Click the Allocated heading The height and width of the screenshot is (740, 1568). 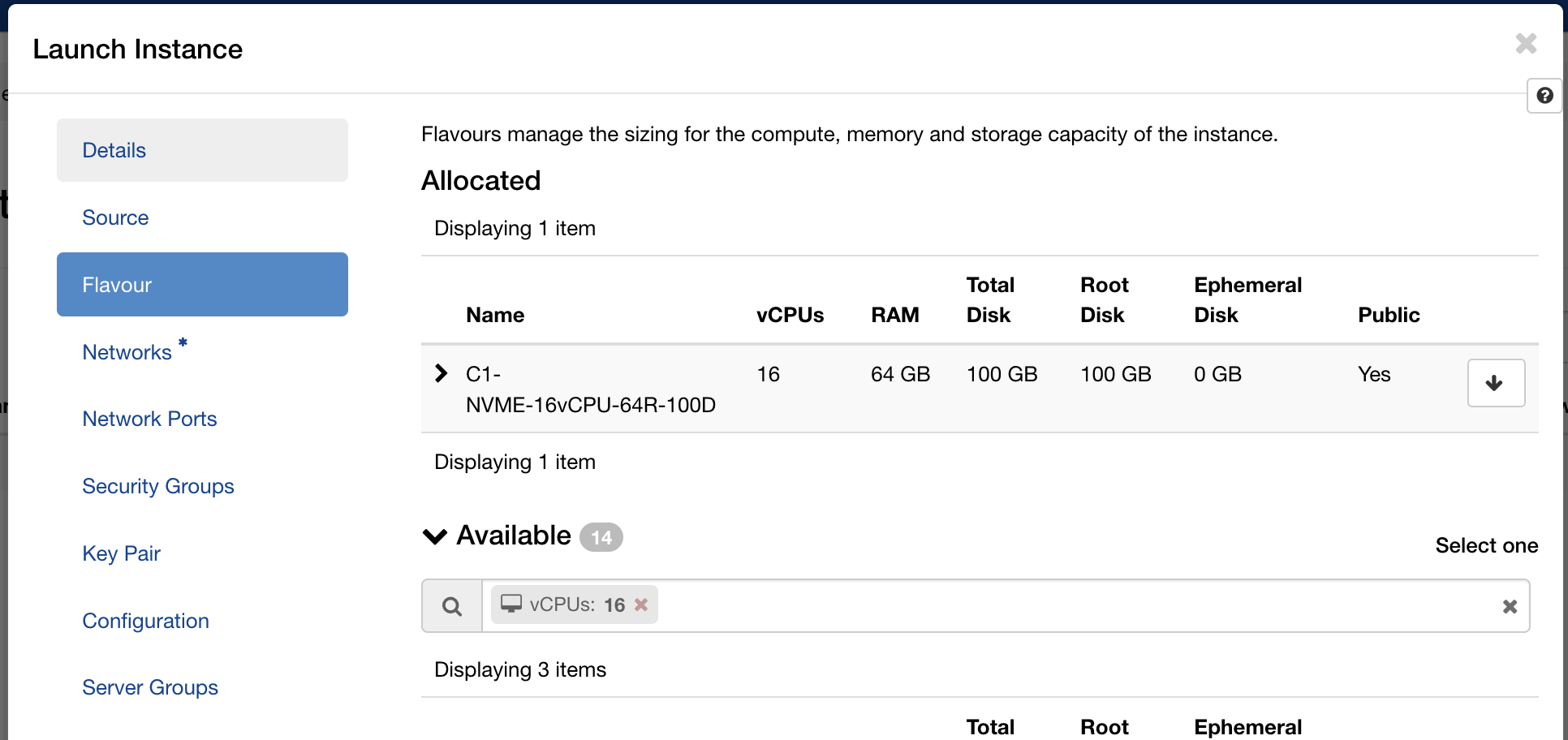click(481, 180)
